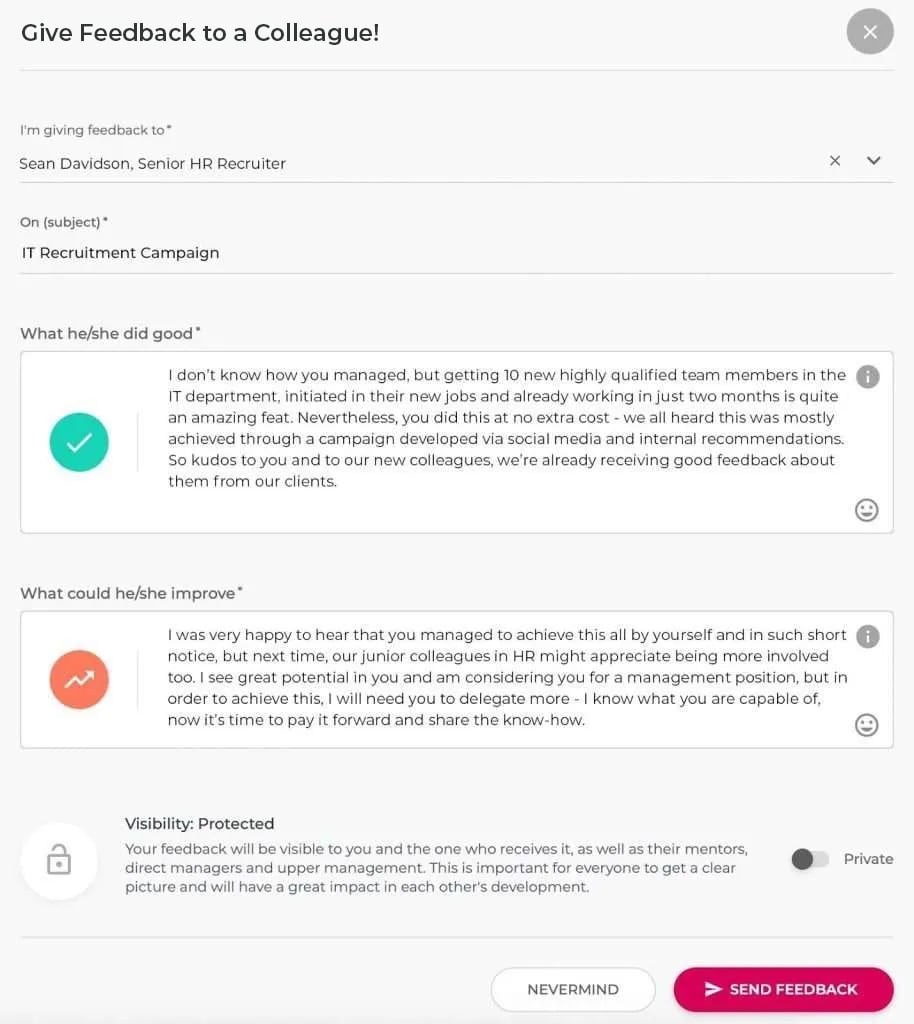Viewport: 914px width, 1024px height.
Task: Click the circular Private toggle slider knob
Action: pos(802,858)
